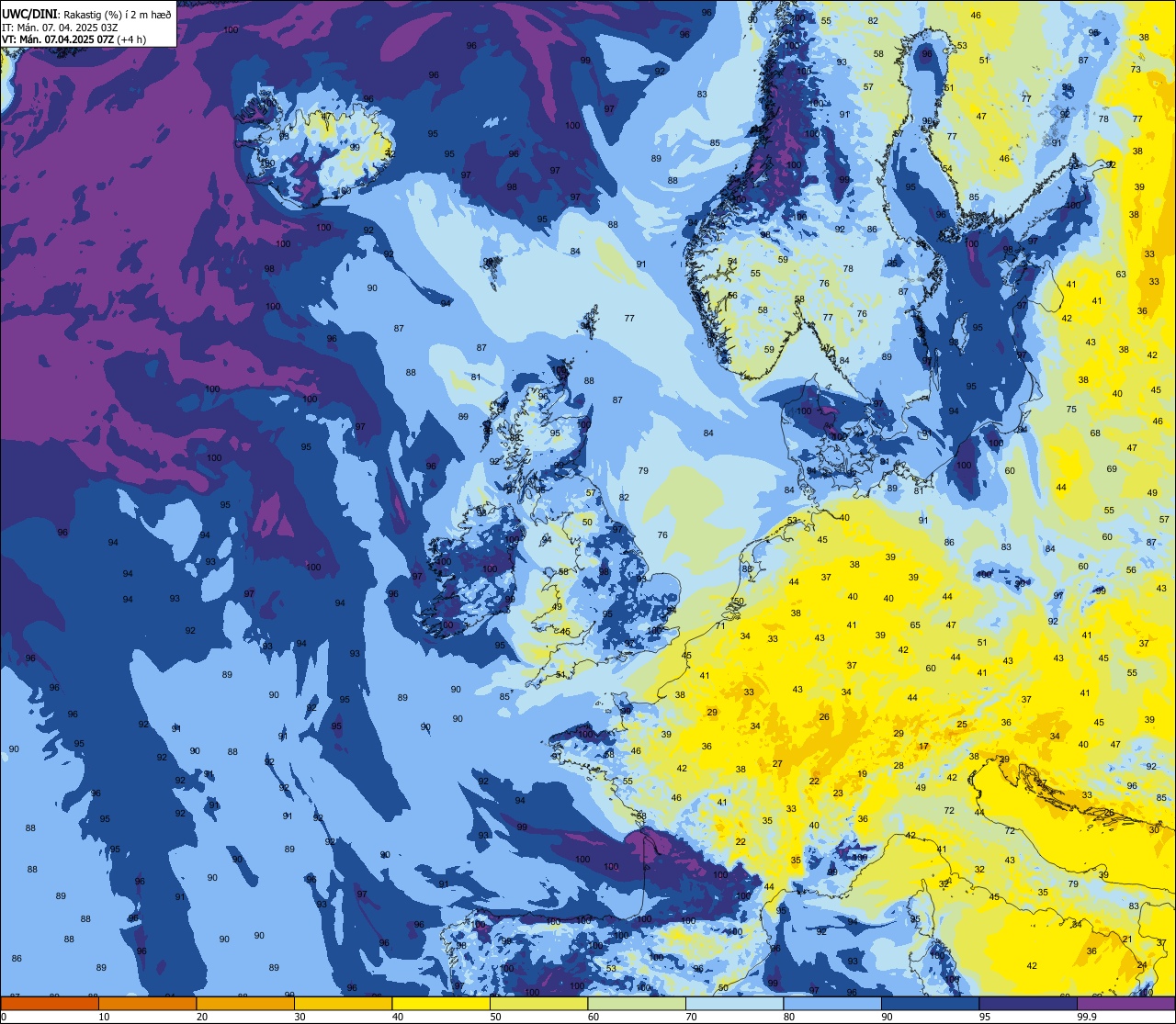
Task: Click the 0–10% dark orange legend swatch
Action: 50,1003
